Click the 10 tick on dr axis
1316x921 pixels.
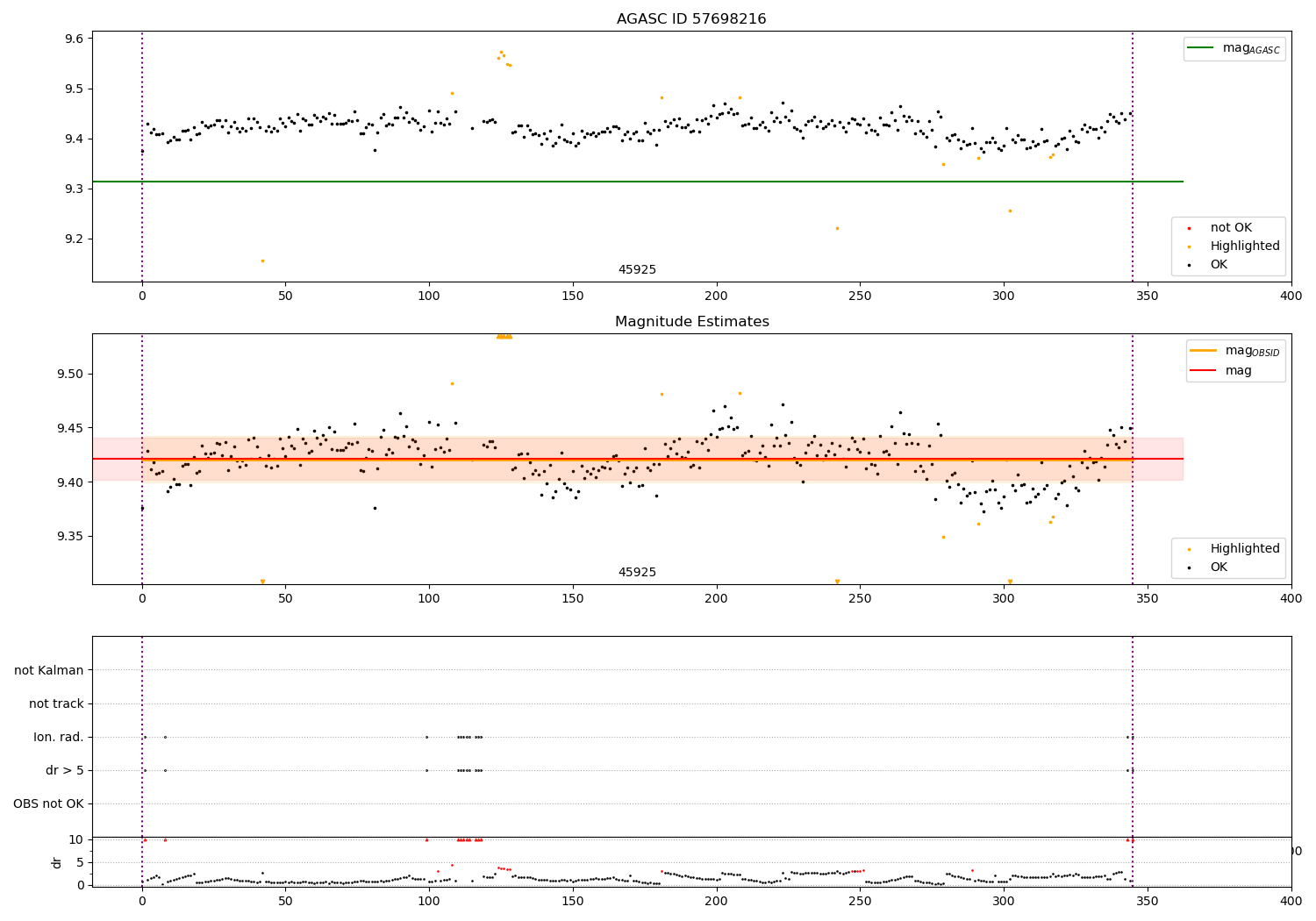[x=77, y=839]
